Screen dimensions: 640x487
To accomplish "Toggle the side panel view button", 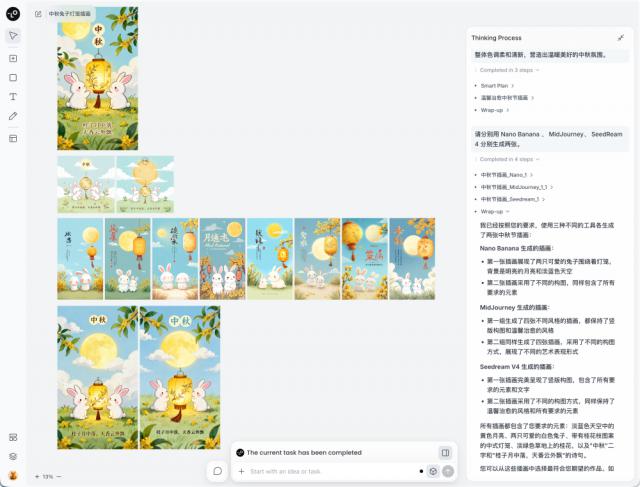I will [x=445, y=452].
